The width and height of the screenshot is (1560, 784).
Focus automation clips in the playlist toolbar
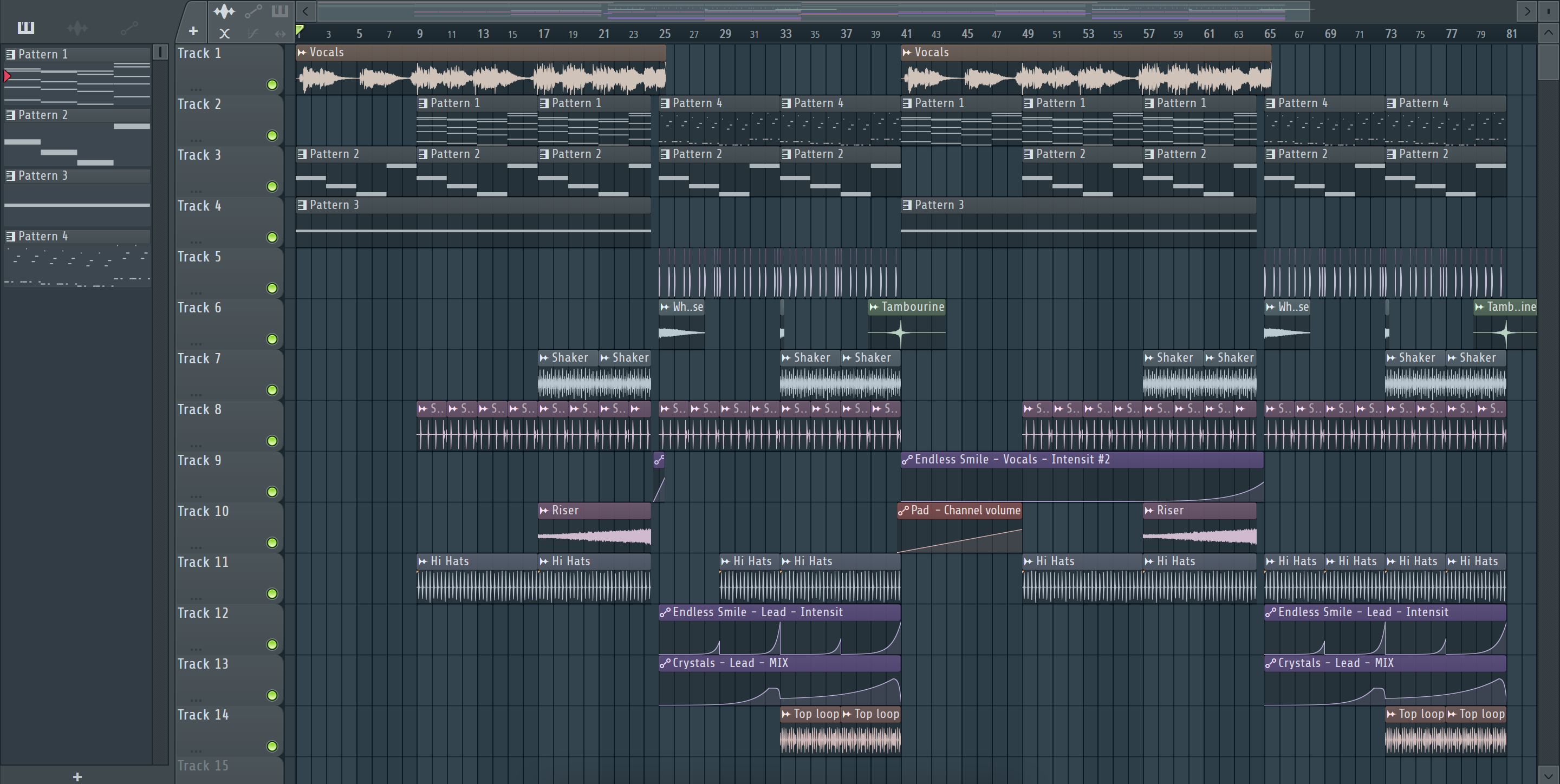pyautogui.click(x=253, y=11)
